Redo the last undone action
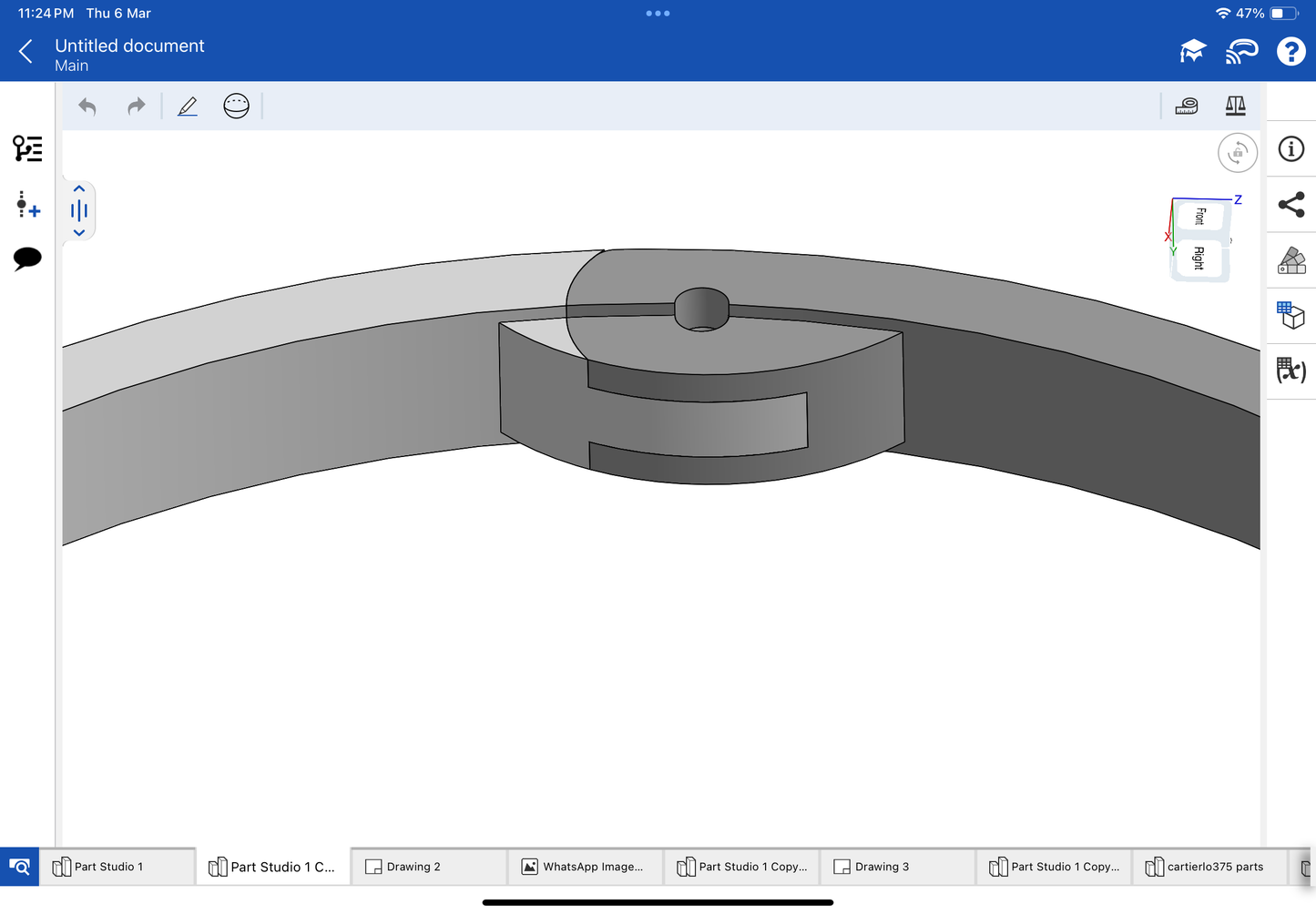The width and height of the screenshot is (1316, 914). tap(136, 107)
